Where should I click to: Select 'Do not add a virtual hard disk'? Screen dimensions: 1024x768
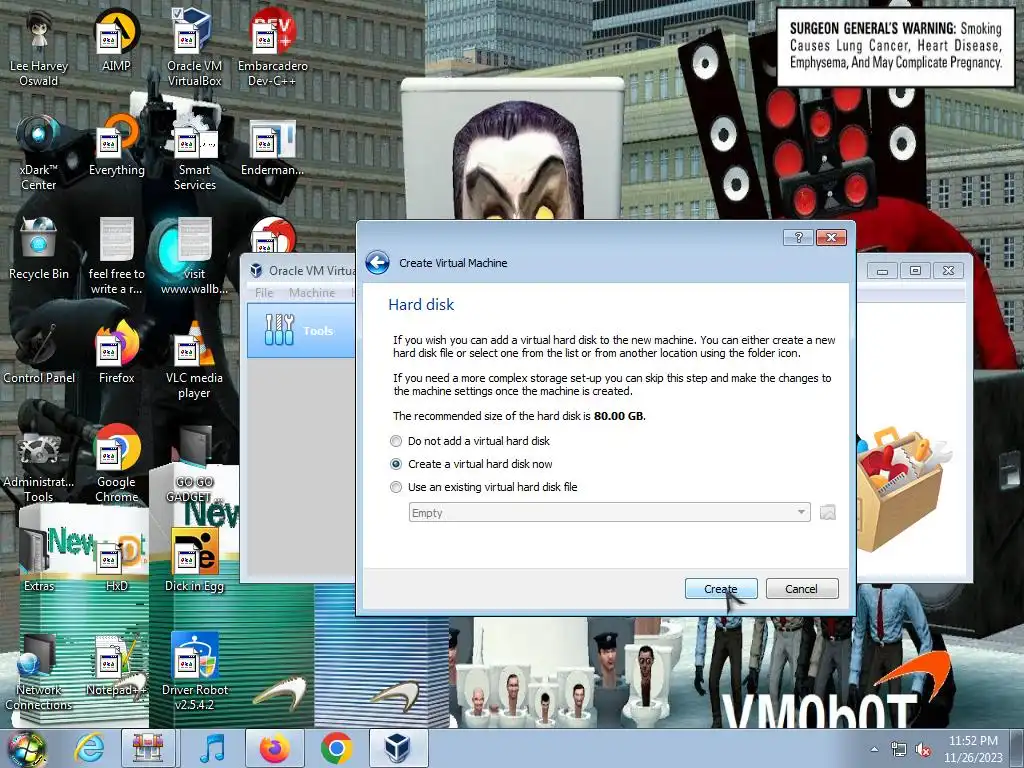[471, 441]
